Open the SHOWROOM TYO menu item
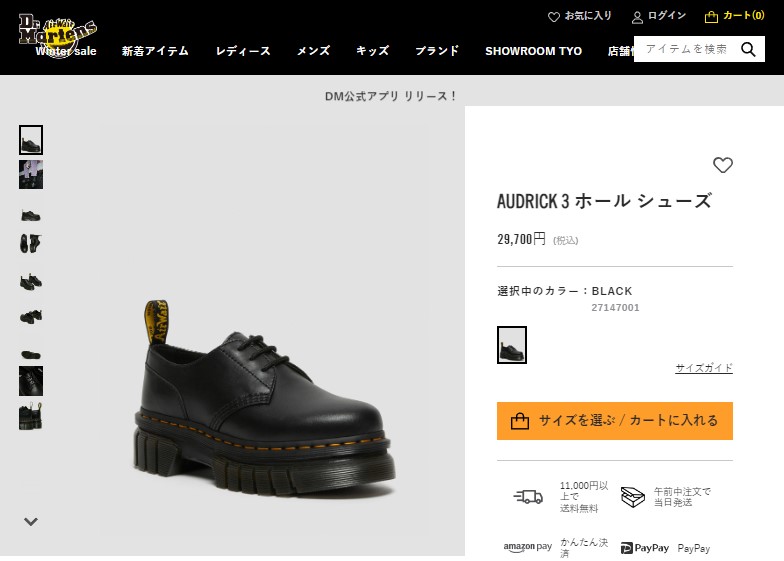The height and width of the screenshot is (561, 784). (x=534, y=51)
